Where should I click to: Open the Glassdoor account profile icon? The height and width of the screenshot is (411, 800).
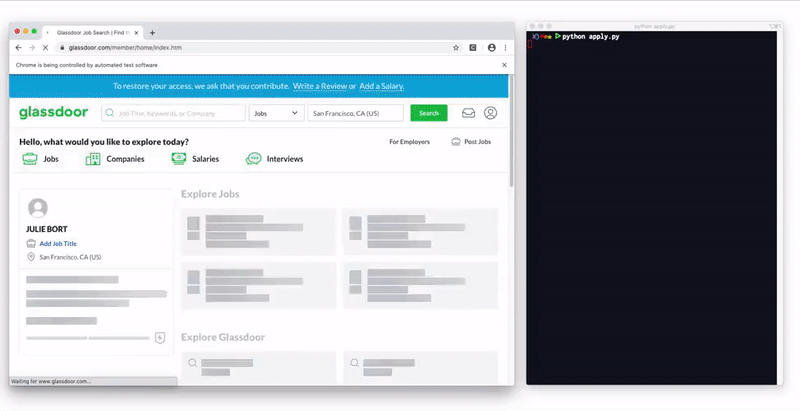(490, 113)
